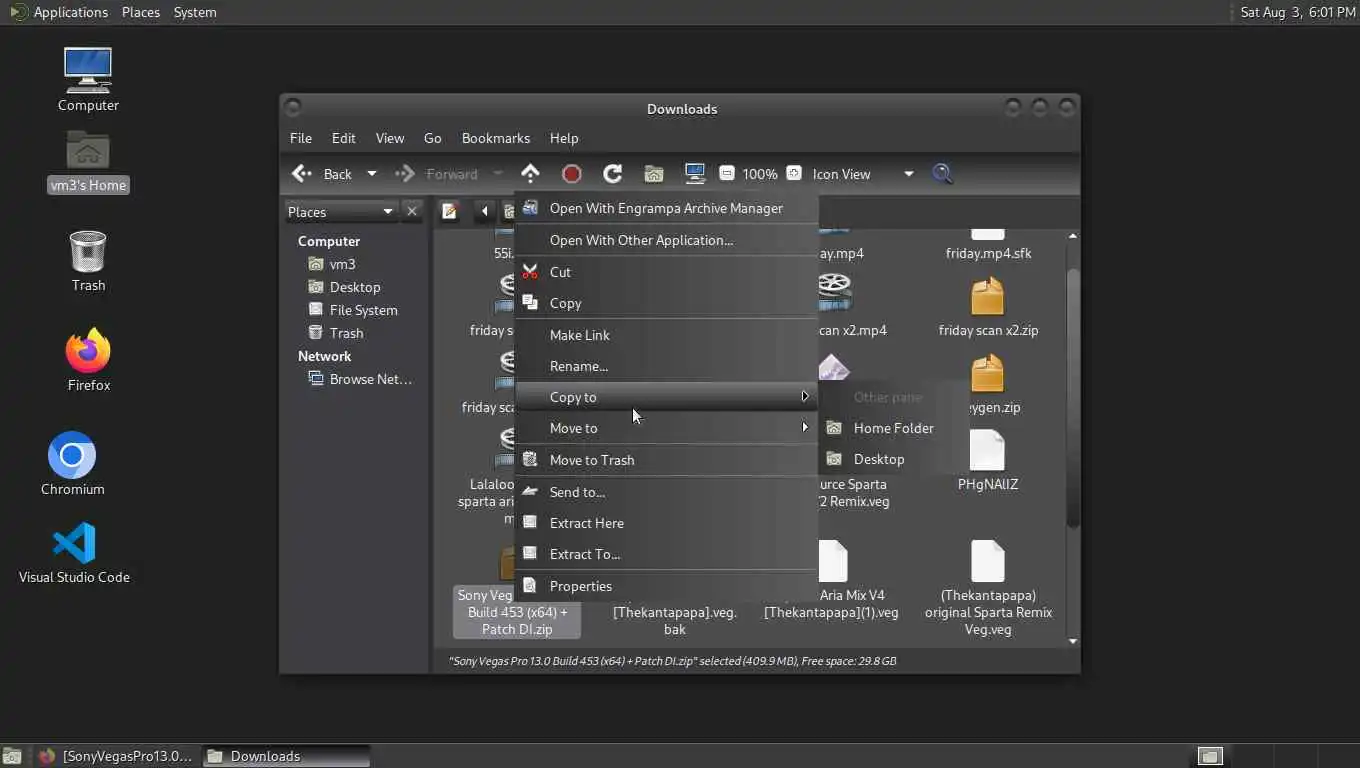This screenshot has width=1360, height=768.
Task: Open the Help menu
Action: pos(564,138)
